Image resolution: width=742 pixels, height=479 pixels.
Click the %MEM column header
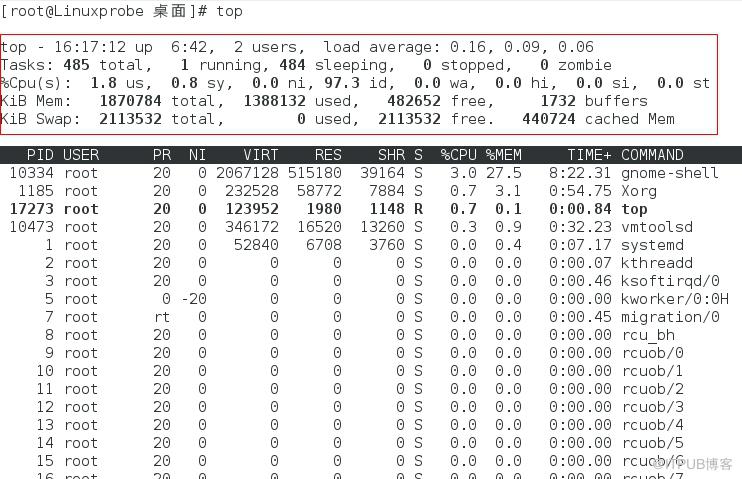504,155
